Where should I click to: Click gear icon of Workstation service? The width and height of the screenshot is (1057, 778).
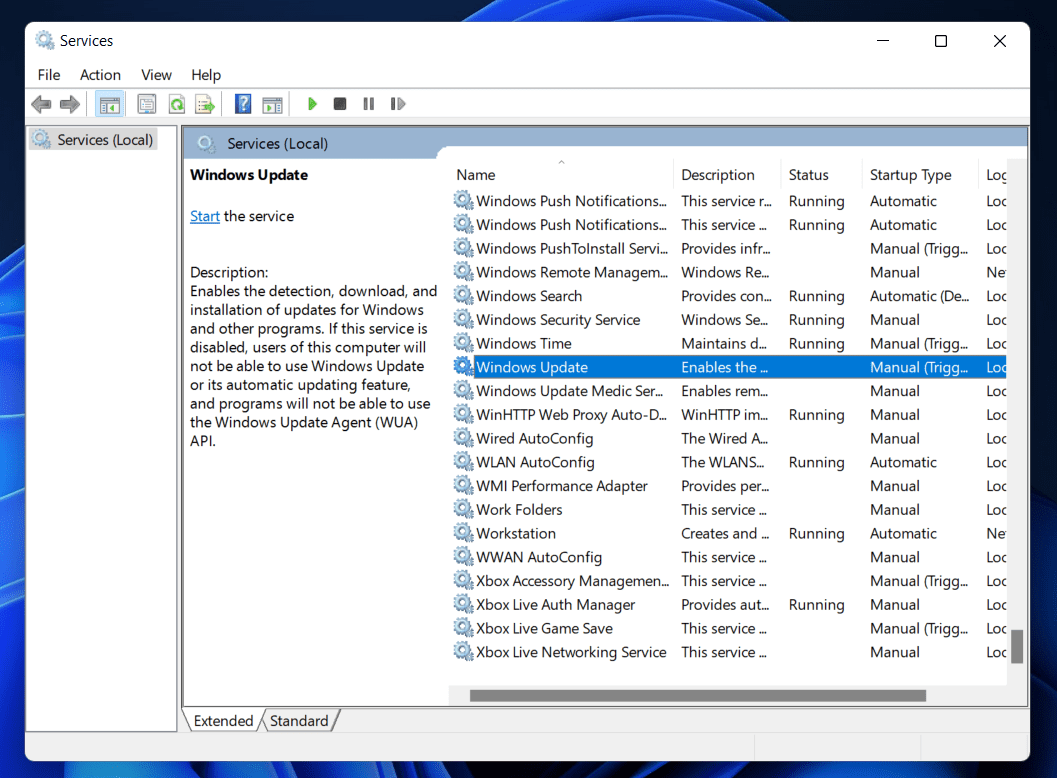pyautogui.click(x=463, y=533)
